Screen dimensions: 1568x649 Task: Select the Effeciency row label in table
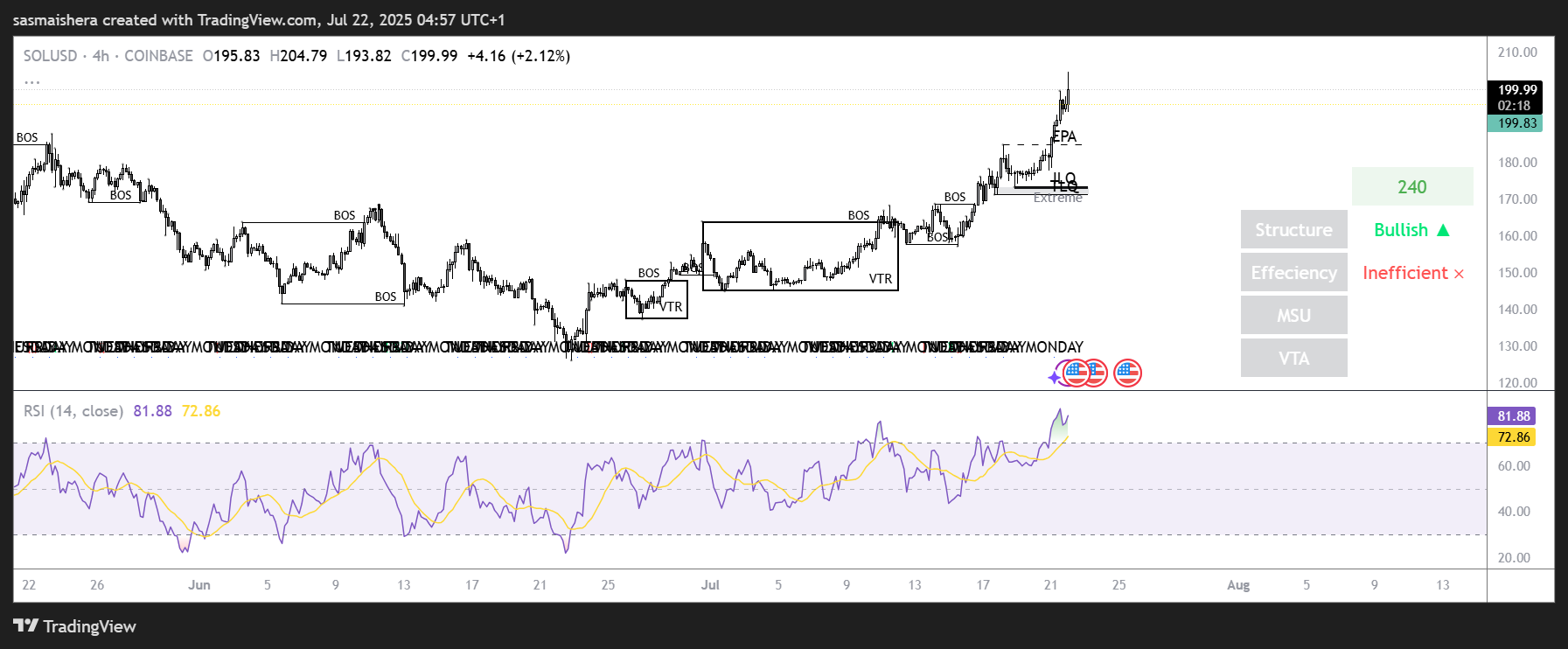click(1293, 273)
